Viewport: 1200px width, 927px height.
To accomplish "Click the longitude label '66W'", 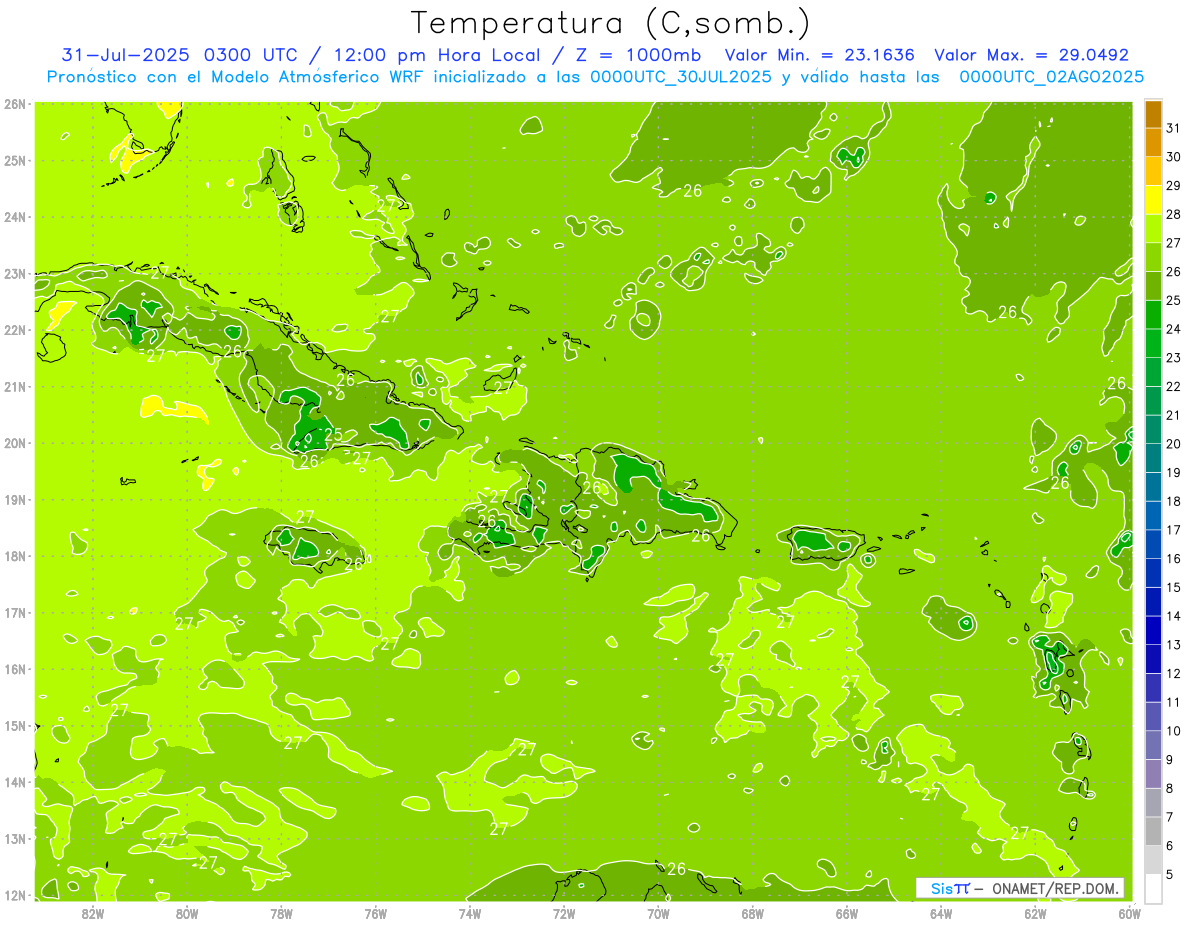I will tap(847, 913).
